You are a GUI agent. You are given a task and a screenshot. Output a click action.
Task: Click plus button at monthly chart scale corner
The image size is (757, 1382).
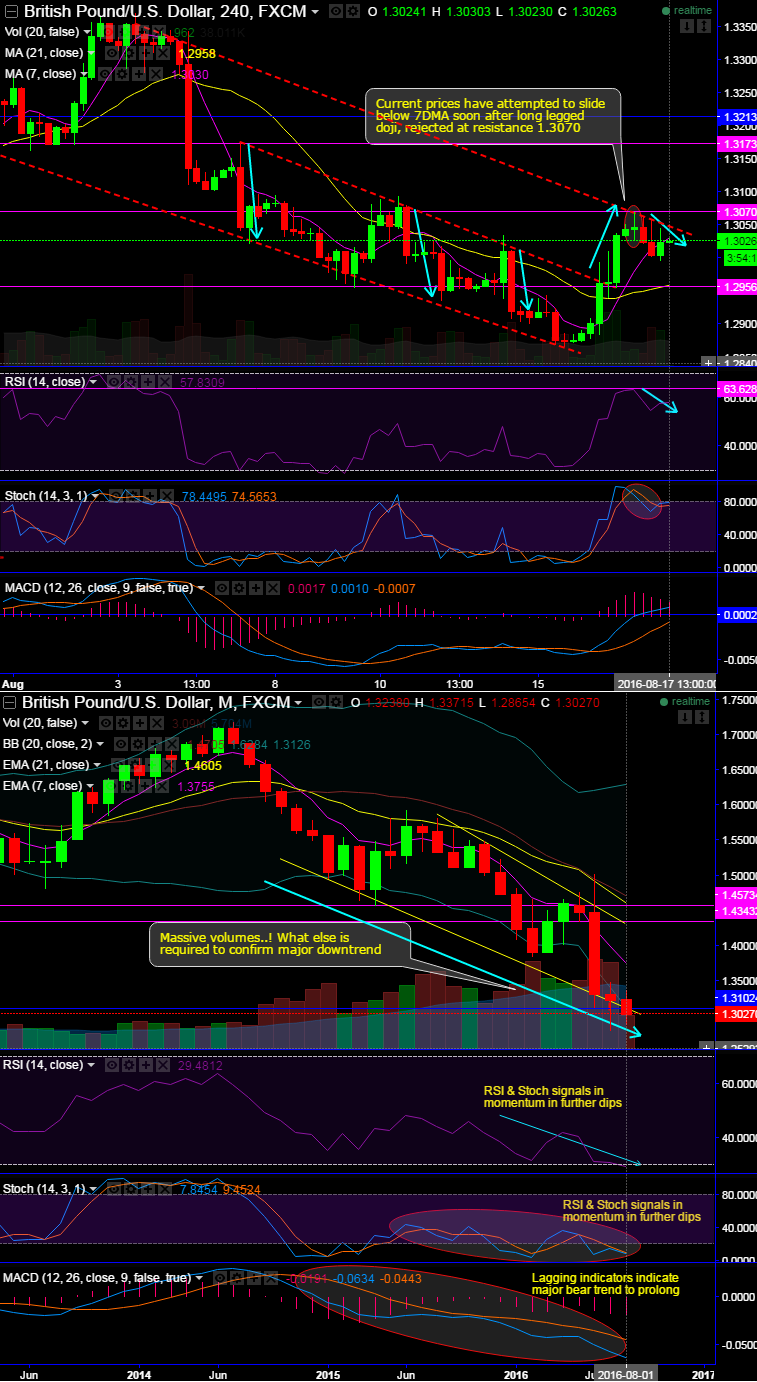pos(708,1046)
